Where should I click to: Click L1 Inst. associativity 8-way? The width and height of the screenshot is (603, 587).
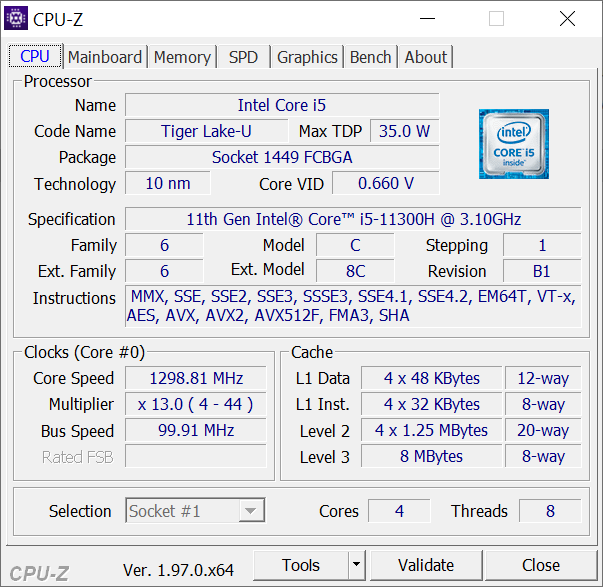pos(543,404)
